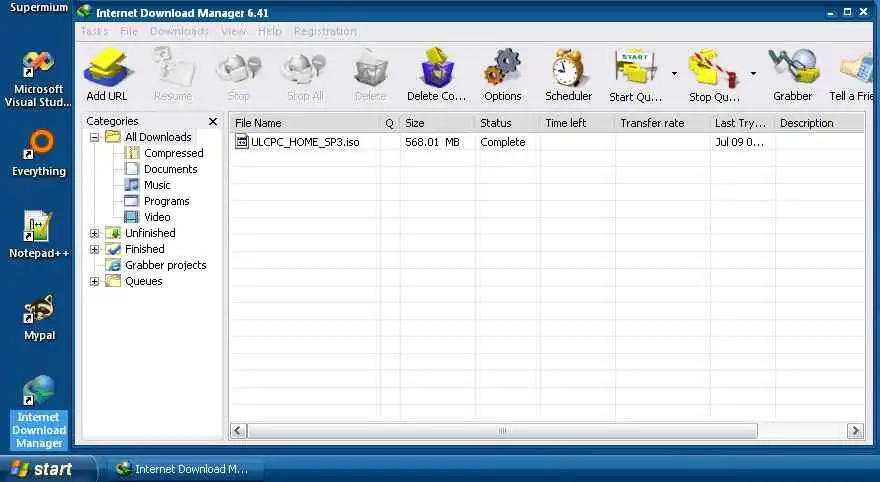
Task: Select the Everything desktop shortcut
Action: 39,153
